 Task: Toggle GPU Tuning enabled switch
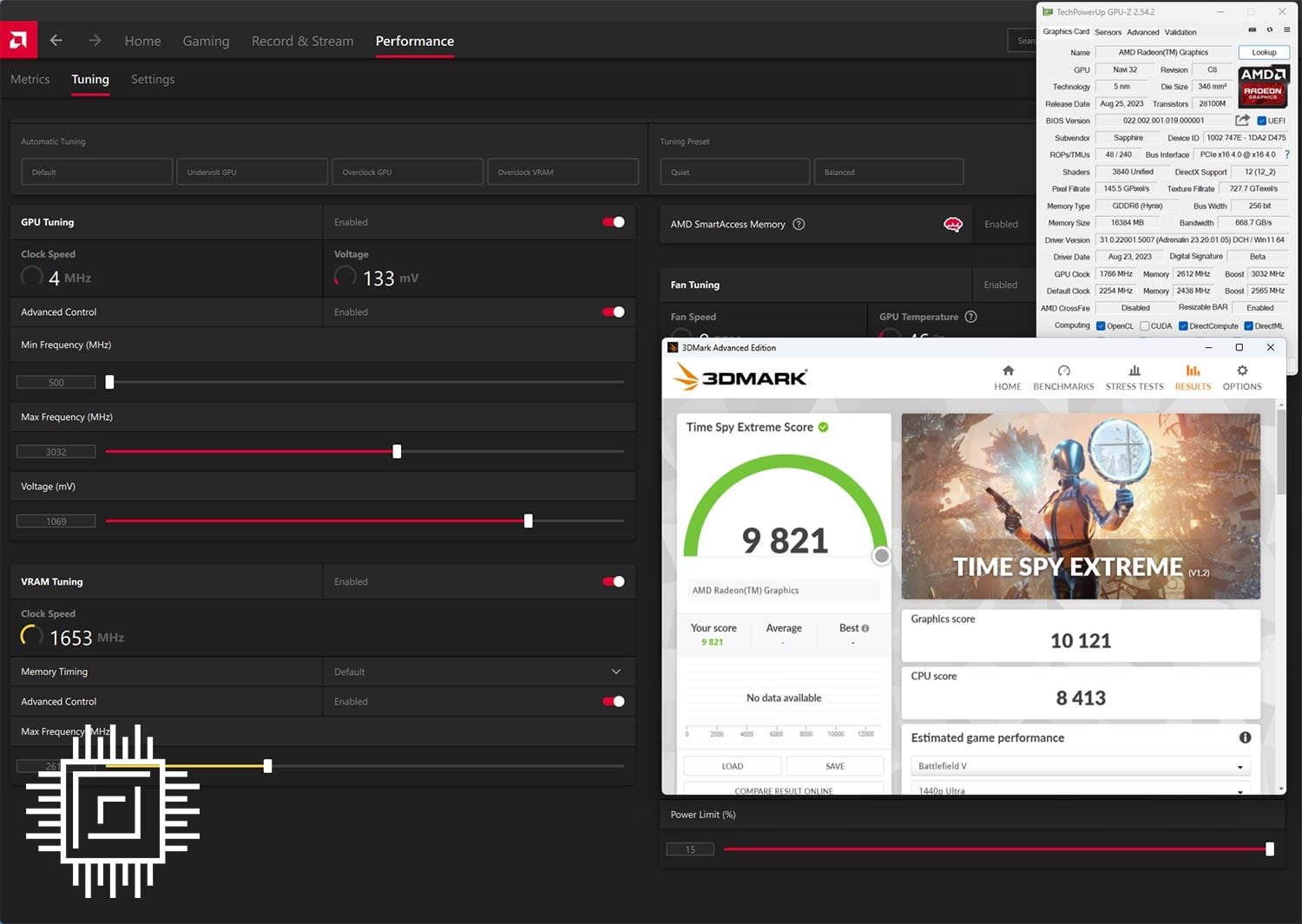614,222
